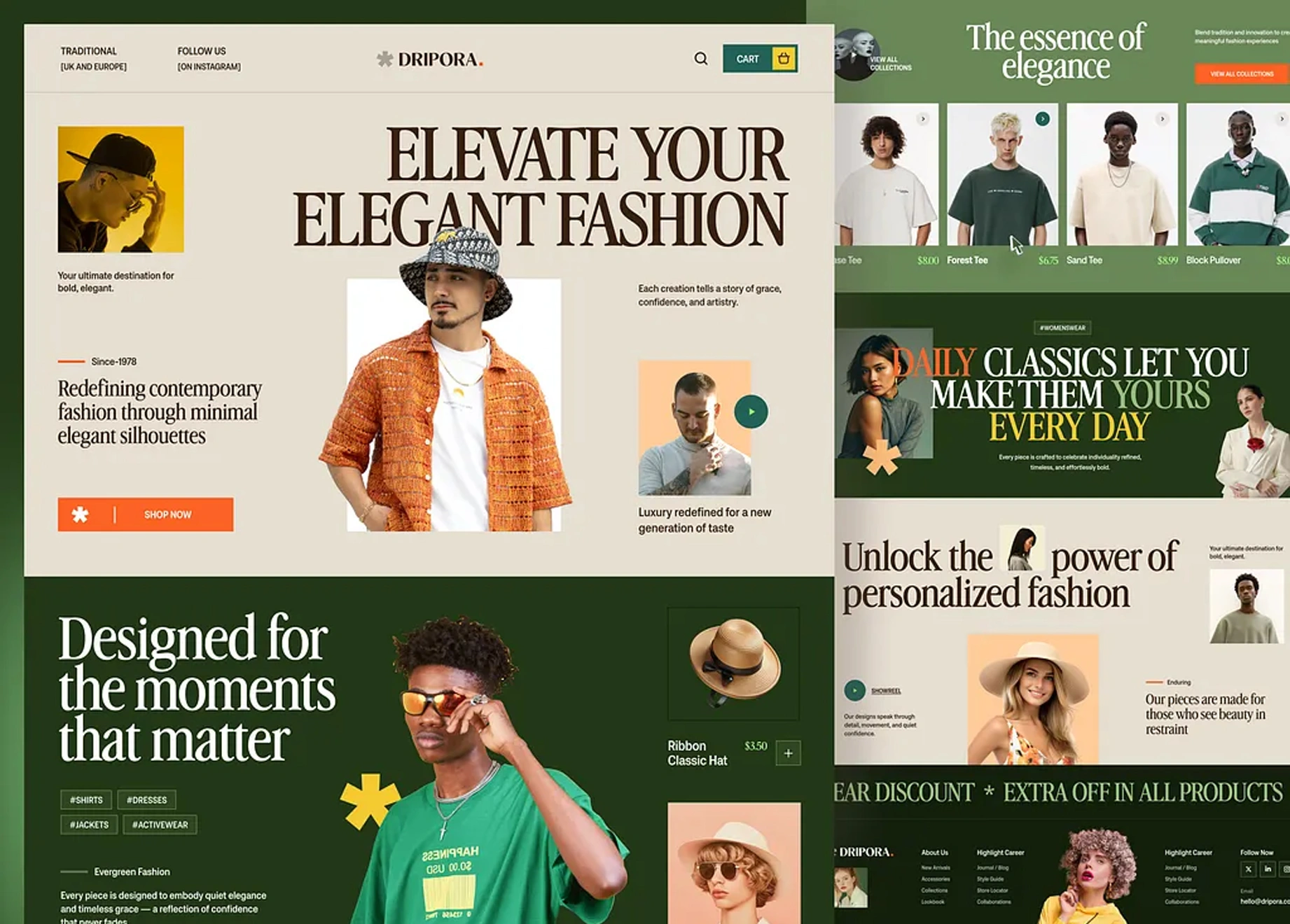Screen dimensions: 1290x924
Task: Open Follow Us on Instagram menu item
Action: [209, 59]
